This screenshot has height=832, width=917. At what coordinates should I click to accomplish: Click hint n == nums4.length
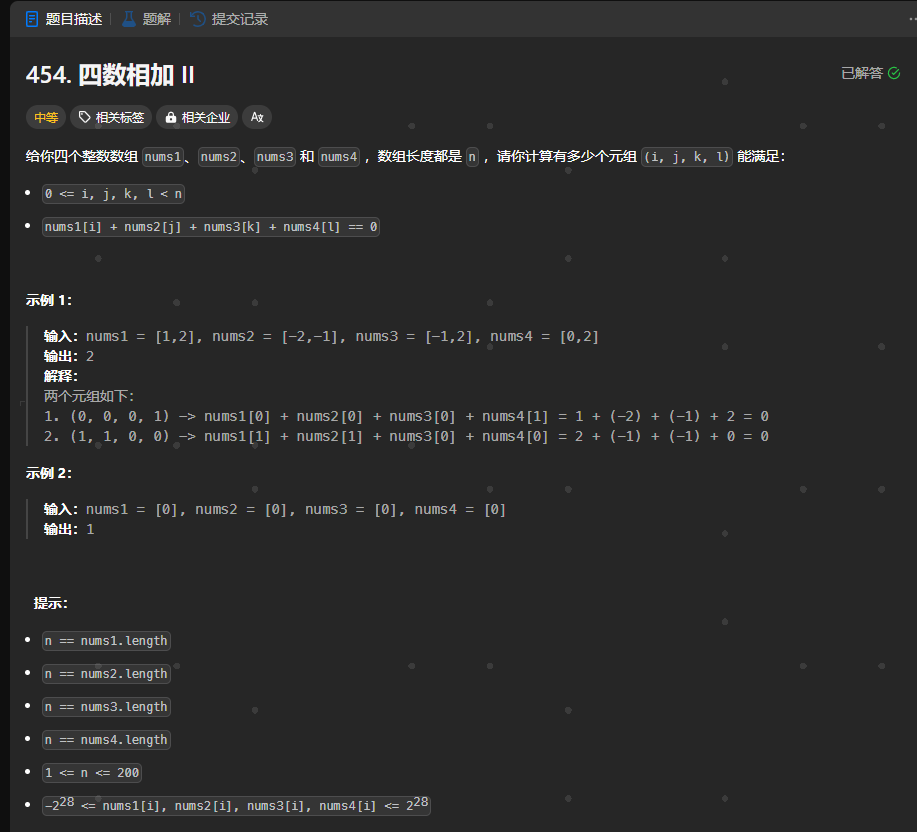pyautogui.click(x=106, y=740)
